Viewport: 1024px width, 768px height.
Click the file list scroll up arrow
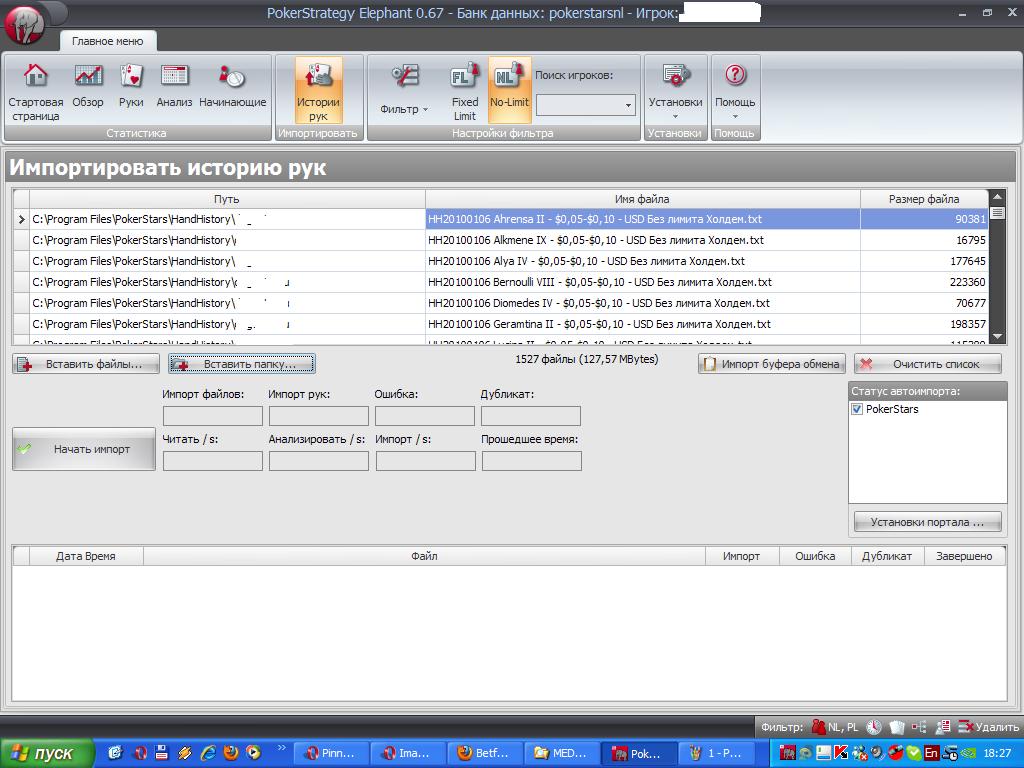tap(997, 196)
